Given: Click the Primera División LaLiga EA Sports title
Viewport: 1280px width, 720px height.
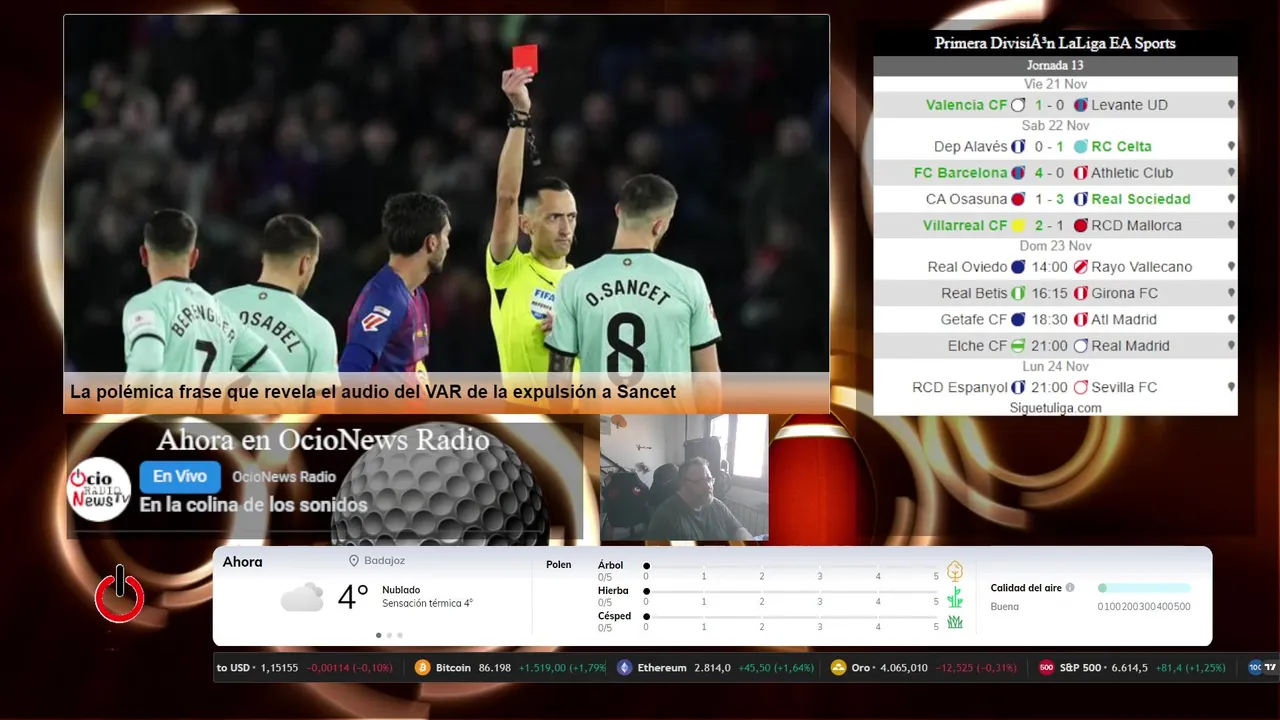Looking at the screenshot, I should [x=1055, y=43].
